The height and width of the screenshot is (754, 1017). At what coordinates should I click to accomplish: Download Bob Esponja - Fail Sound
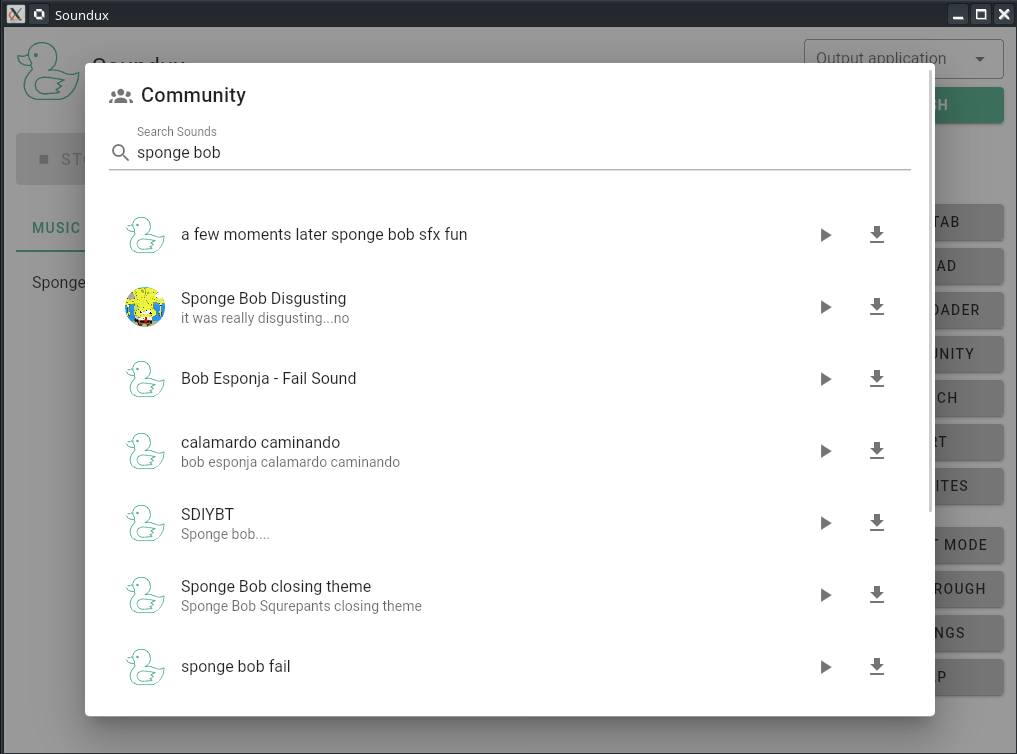[x=877, y=378]
